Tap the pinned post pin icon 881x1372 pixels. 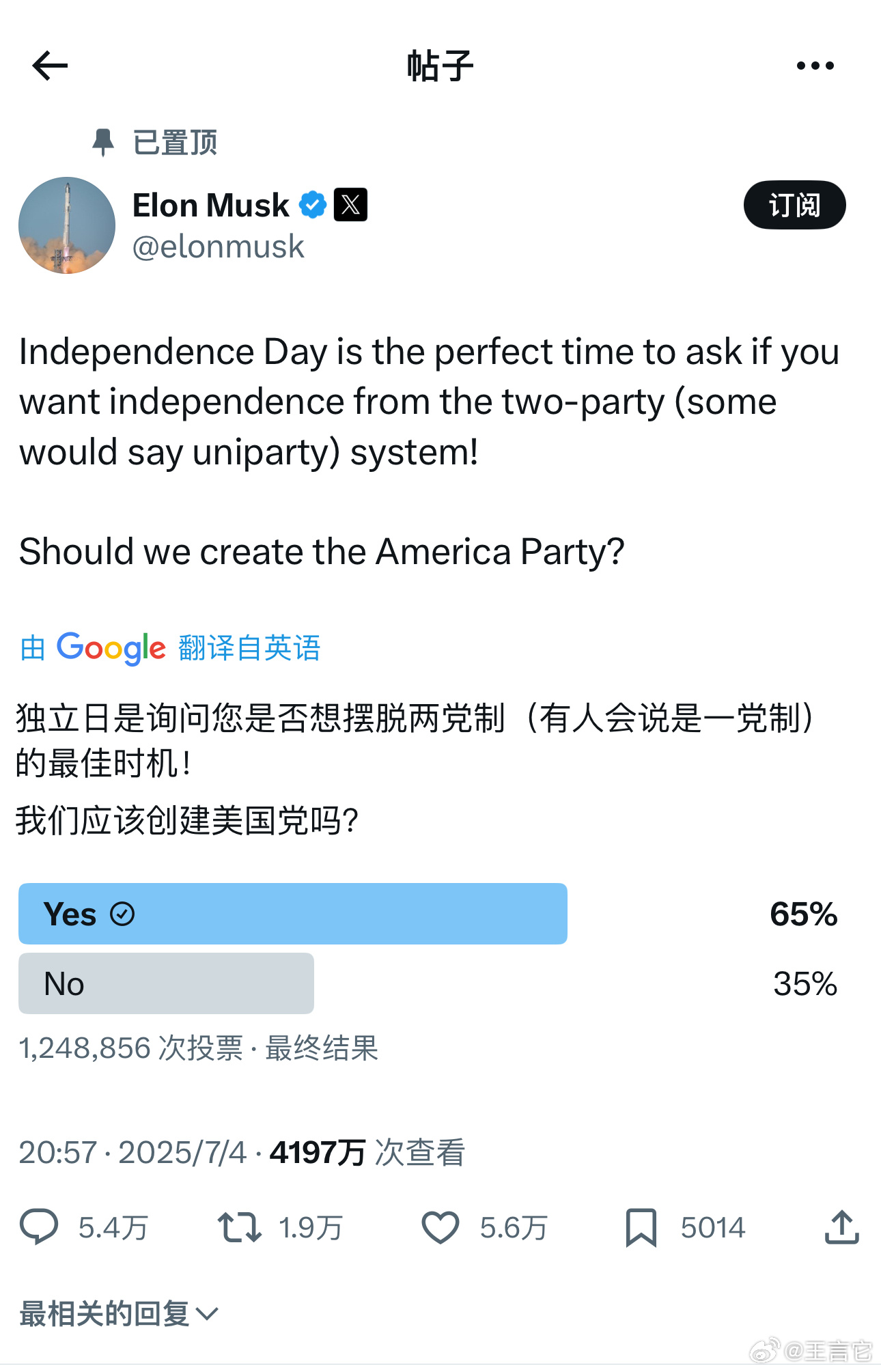point(103,142)
